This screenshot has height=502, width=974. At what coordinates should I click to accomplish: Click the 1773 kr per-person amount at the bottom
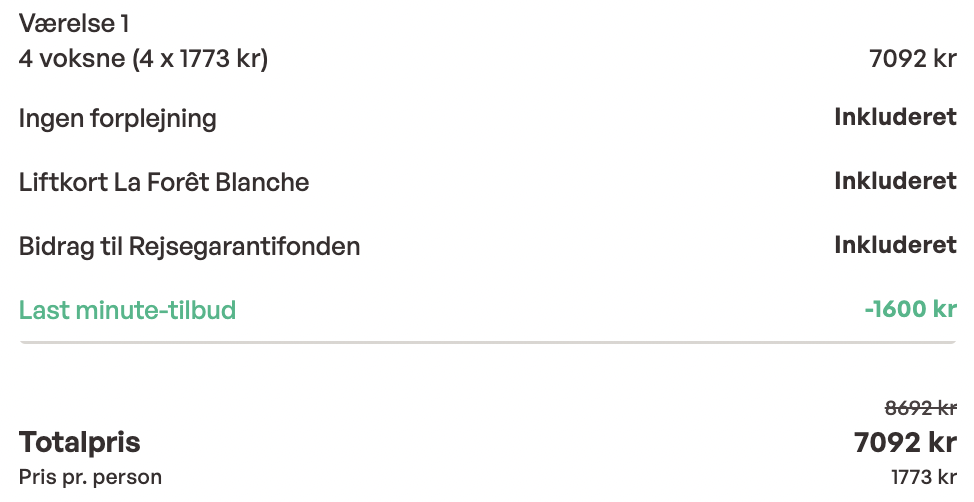[924, 477]
